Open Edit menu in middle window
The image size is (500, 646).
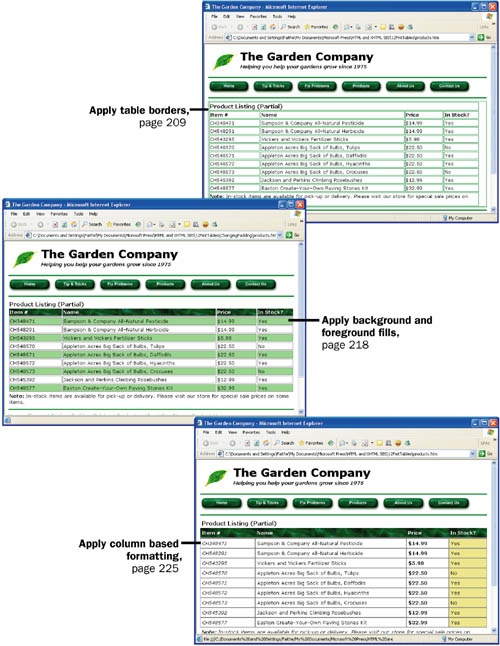26,214
